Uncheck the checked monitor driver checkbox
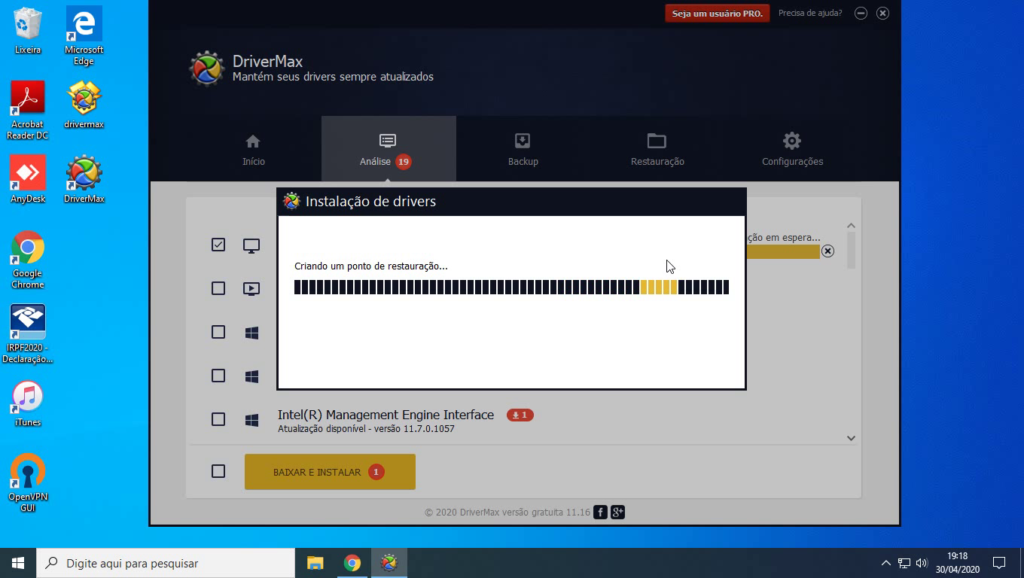Image resolution: width=1024 pixels, height=578 pixels. point(218,244)
